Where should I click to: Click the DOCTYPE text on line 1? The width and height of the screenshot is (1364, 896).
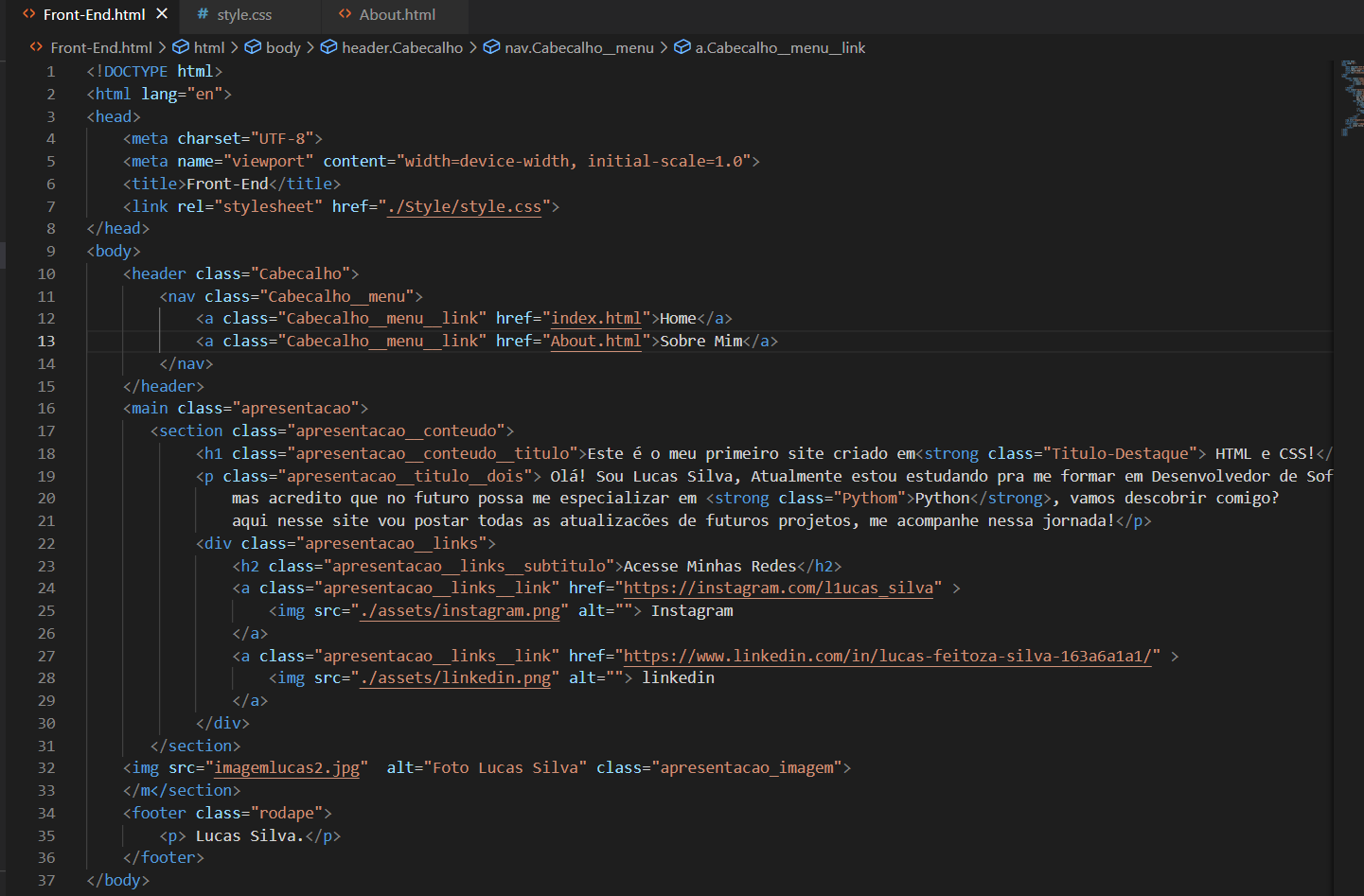point(135,72)
